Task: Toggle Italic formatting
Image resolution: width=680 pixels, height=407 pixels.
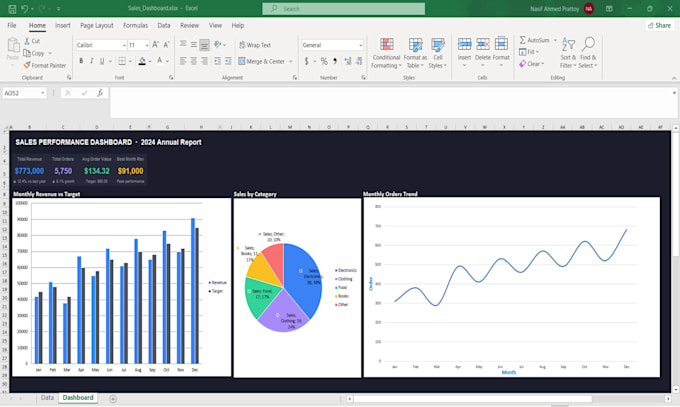Action: [x=92, y=61]
